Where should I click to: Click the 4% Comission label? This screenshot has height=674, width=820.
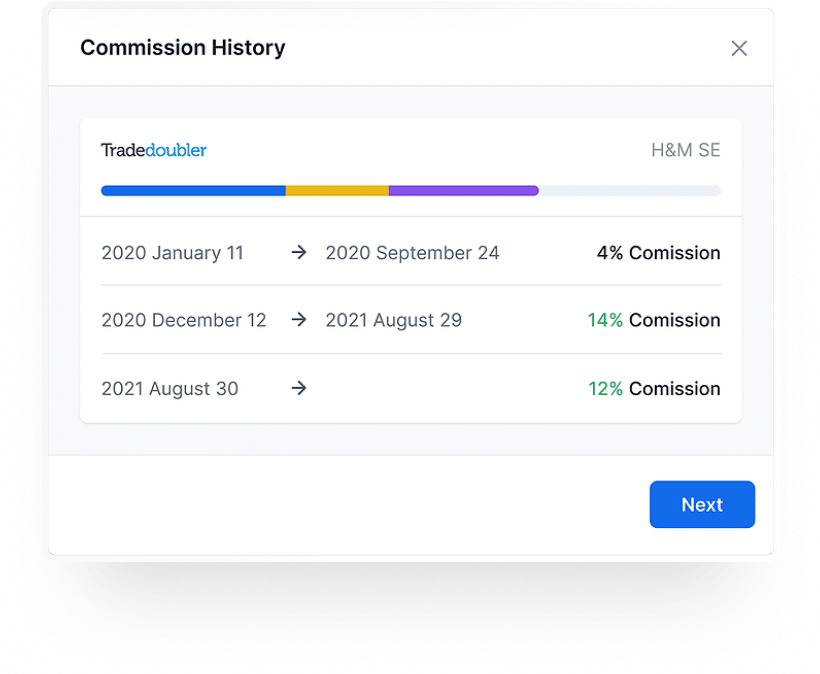click(658, 253)
